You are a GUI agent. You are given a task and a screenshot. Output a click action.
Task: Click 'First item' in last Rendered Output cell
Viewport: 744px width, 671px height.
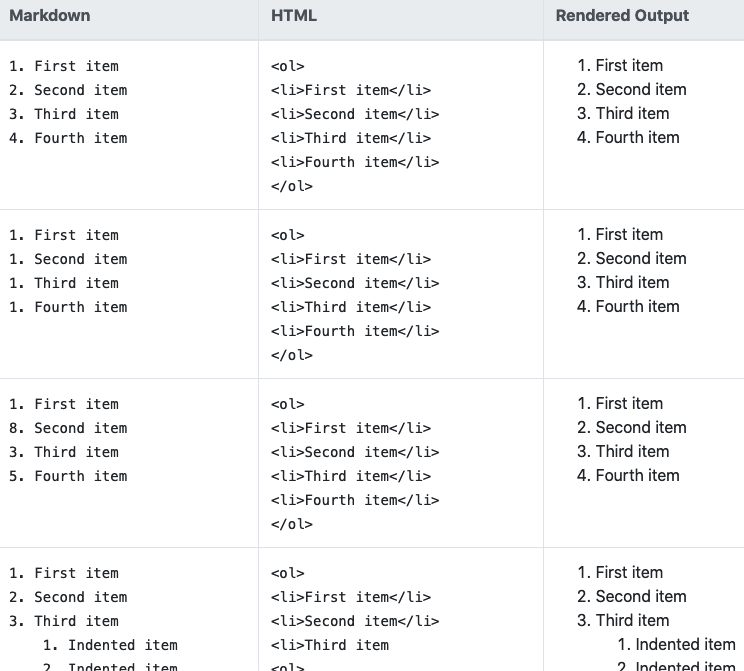629,572
